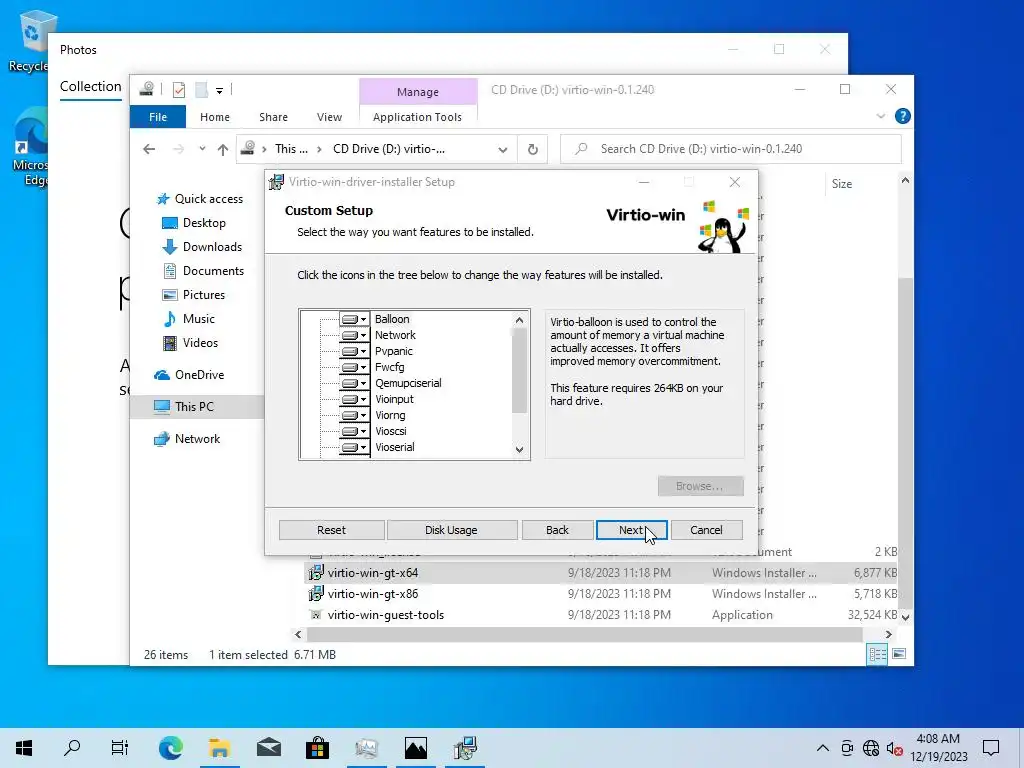This screenshot has height=768, width=1024.
Task: Switch to Large icons view layout
Action: (899, 654)
